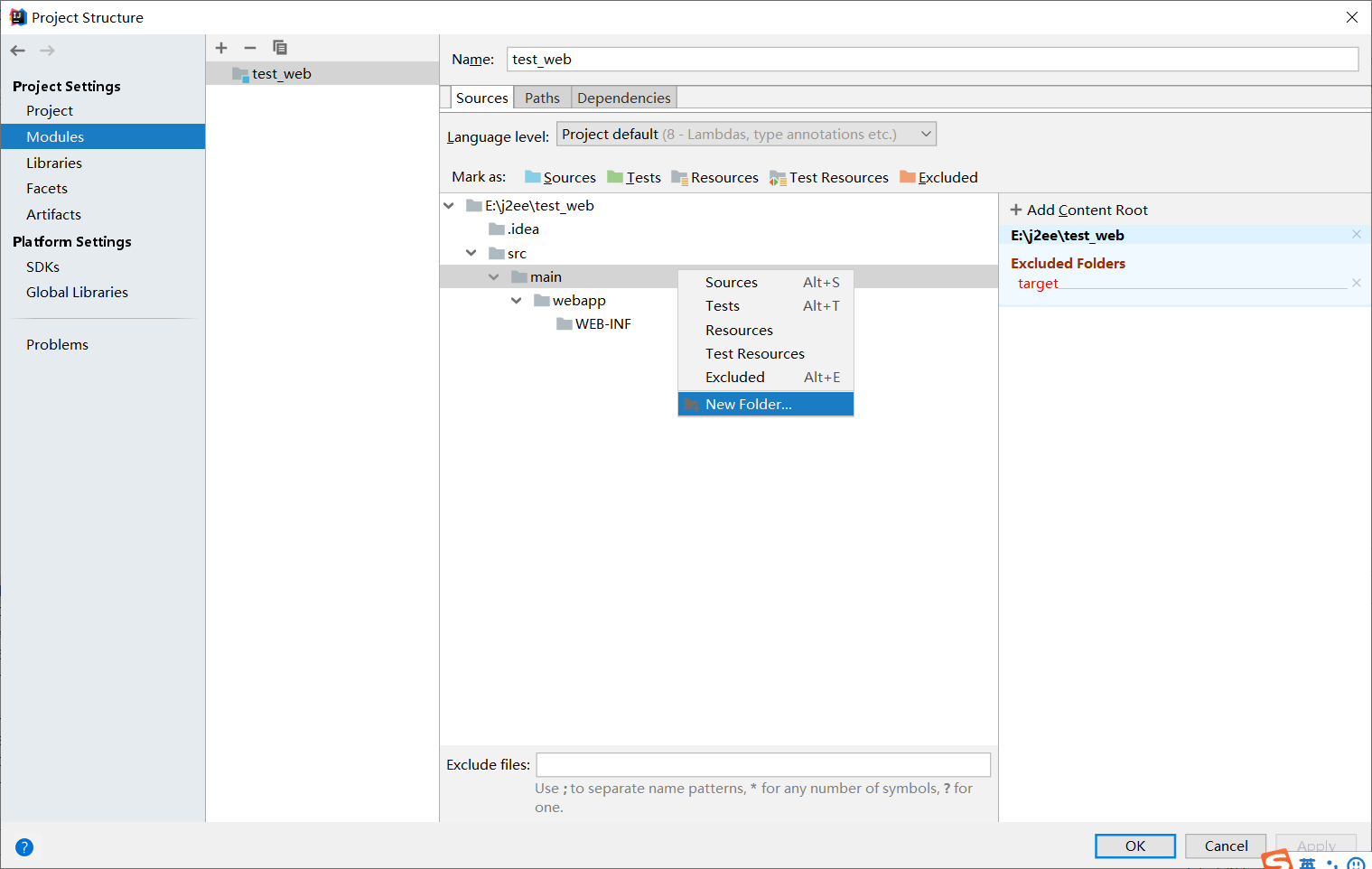
Task: Choose Resources in context menu
Action: click(x=766, y=331)
